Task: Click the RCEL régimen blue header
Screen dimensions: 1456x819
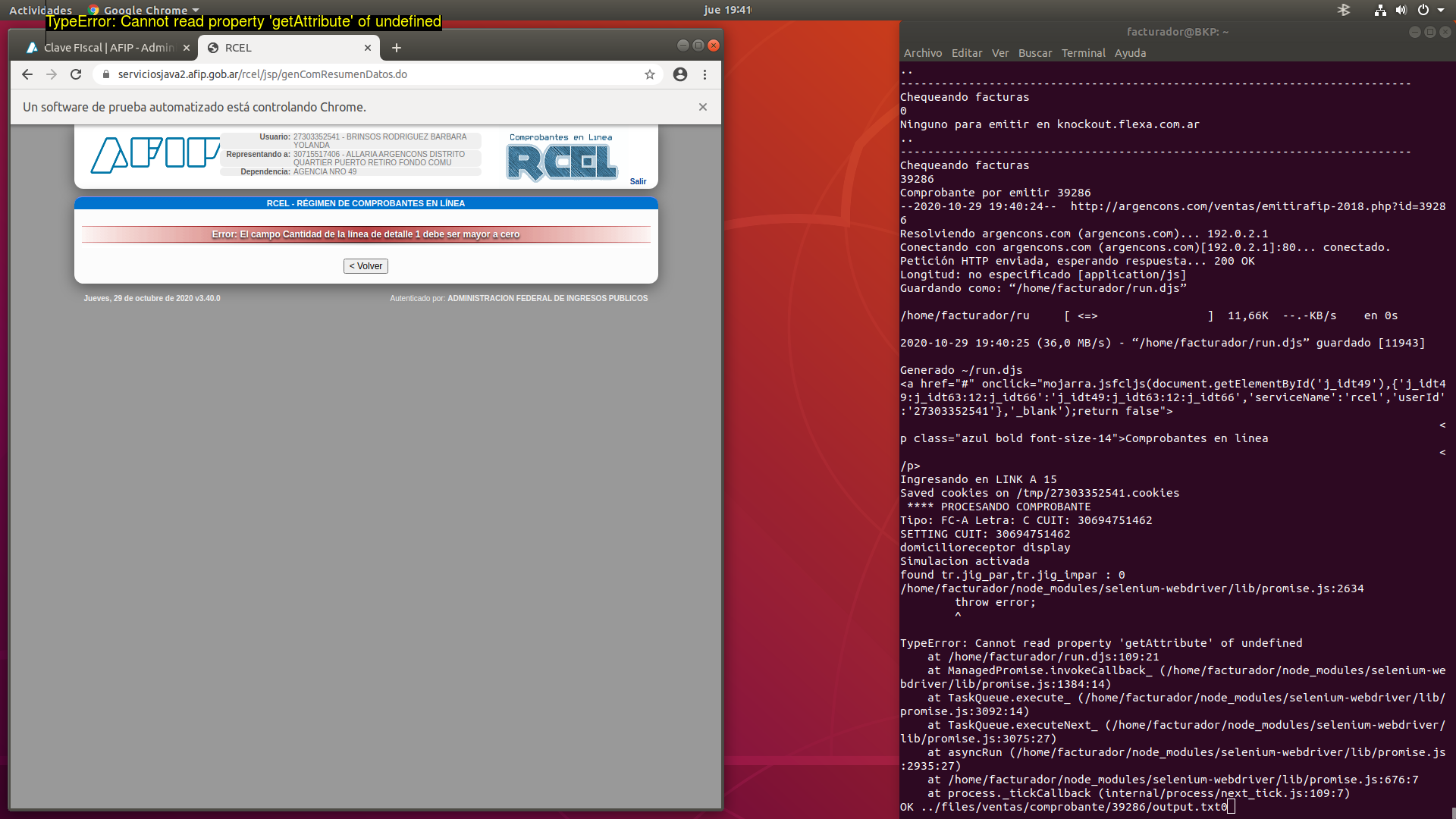Action: click(366, 203)
